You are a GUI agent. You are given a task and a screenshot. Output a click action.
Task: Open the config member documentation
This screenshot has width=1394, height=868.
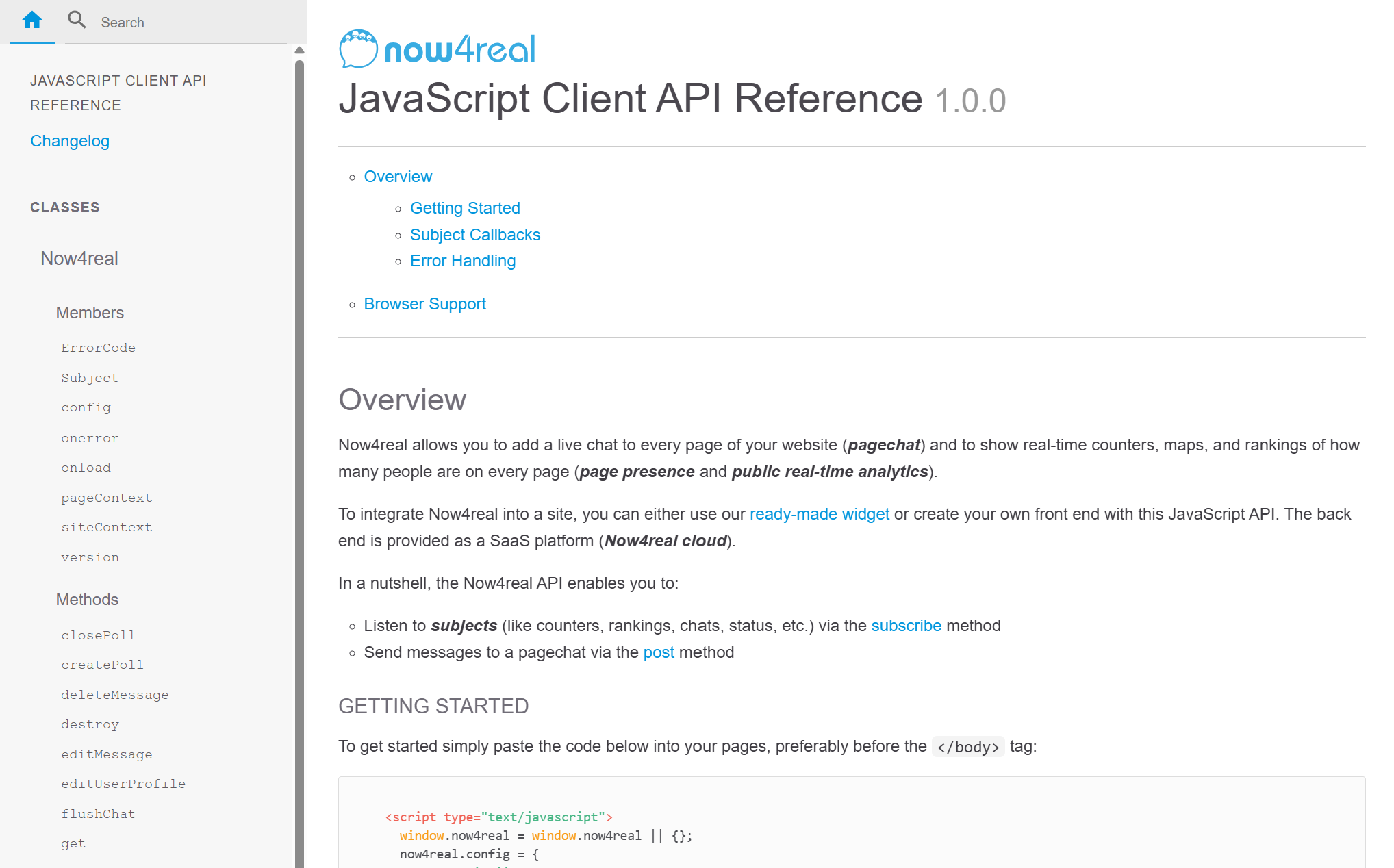point(86,407)
